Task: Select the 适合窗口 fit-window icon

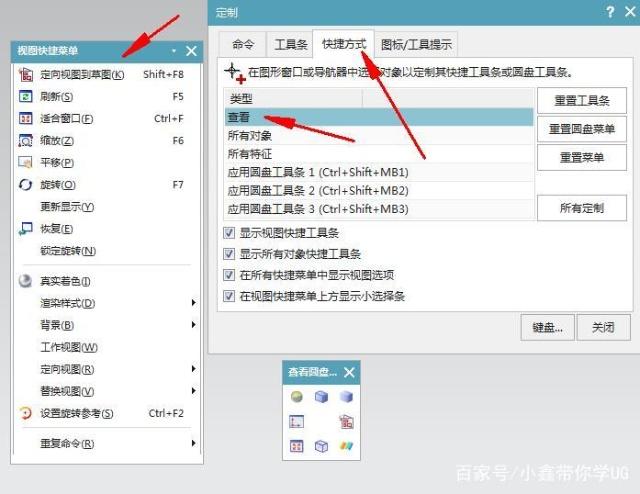Action: pyautogui.click(x=26, y=119)
